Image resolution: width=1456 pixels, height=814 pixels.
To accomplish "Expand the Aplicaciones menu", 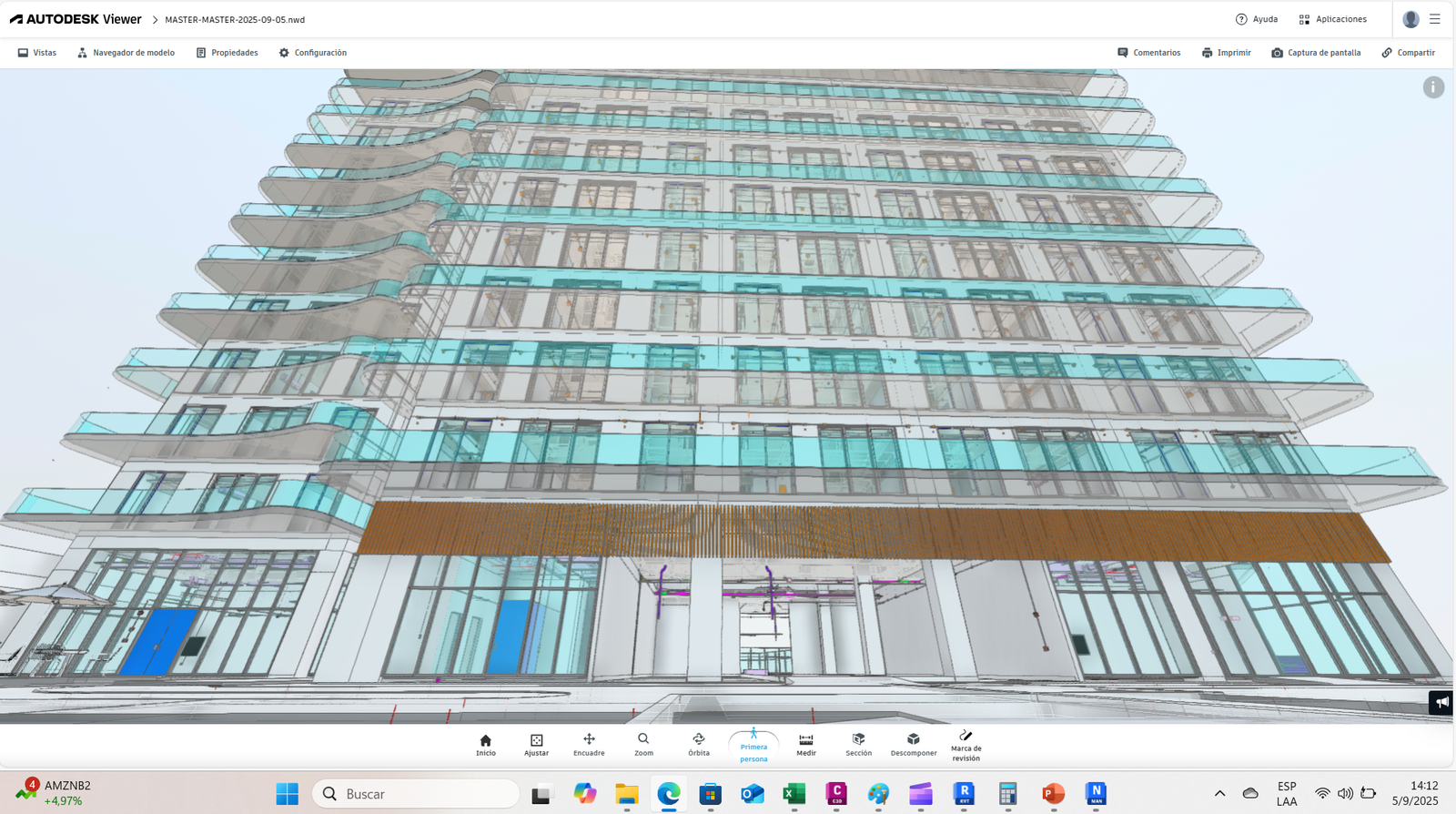I will tap(1332, 19).
